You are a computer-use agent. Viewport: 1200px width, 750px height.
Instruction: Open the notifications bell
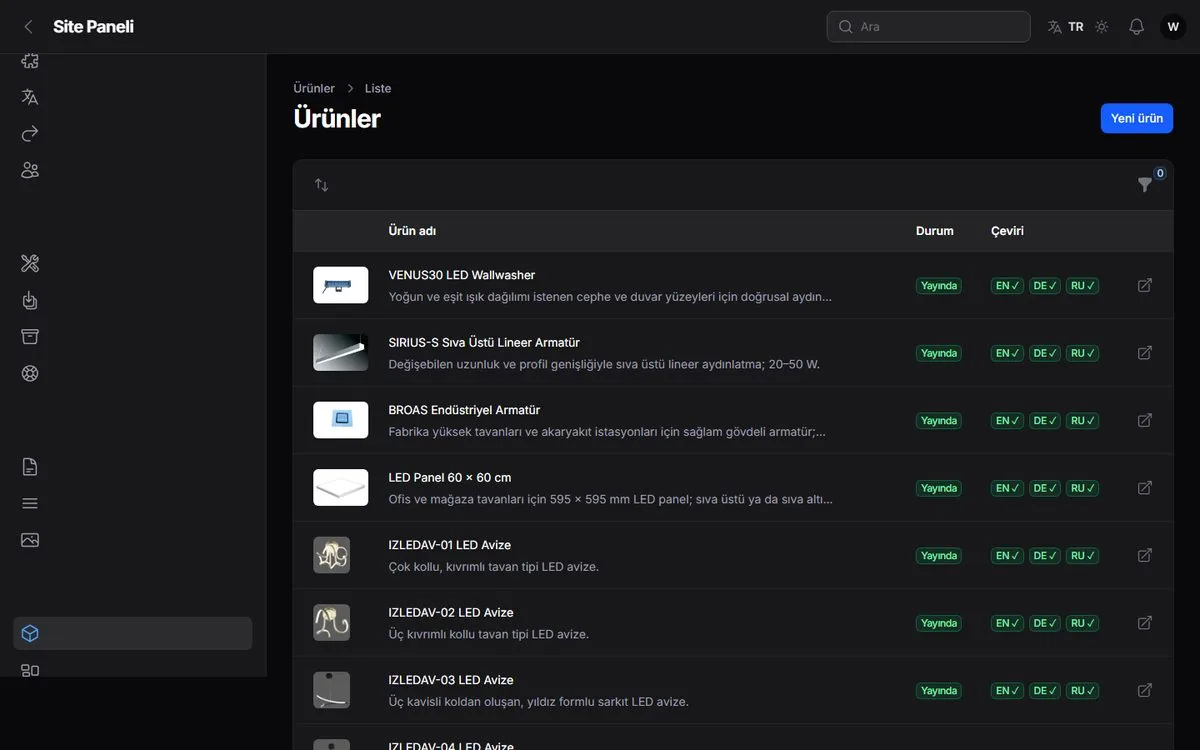[1136, 27]
